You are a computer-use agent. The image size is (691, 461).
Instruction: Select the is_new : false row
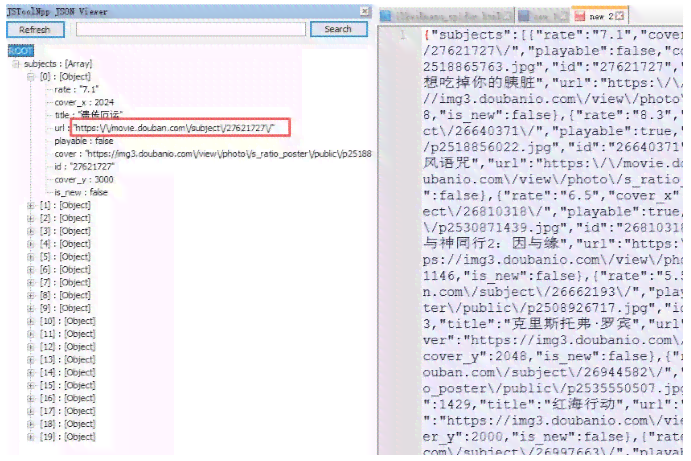[x=81, y=193]
